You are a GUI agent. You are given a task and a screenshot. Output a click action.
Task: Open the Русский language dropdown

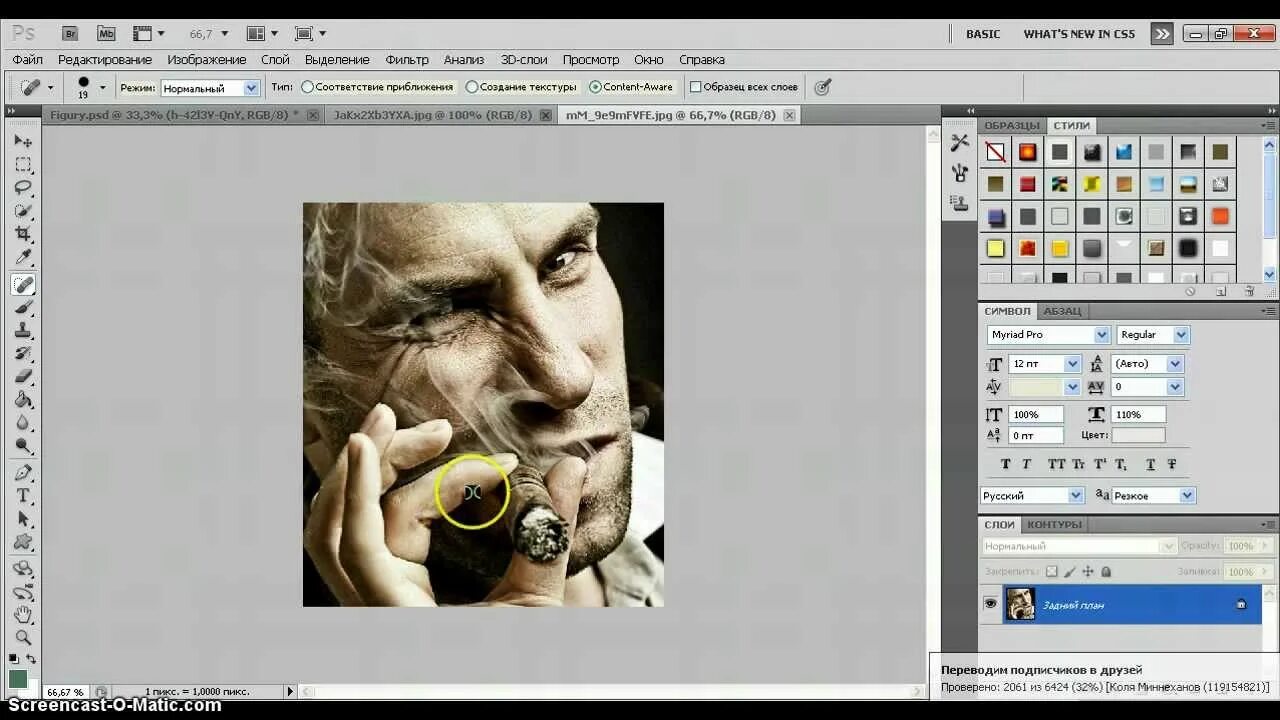point(1032,495)
